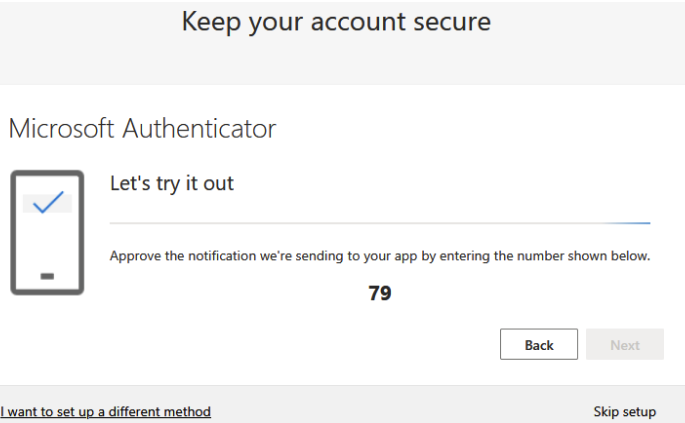The height and width of the screenshot is (423, 685).
Task: Click the "Let's try it out" subheading
Action: [171, 184]
